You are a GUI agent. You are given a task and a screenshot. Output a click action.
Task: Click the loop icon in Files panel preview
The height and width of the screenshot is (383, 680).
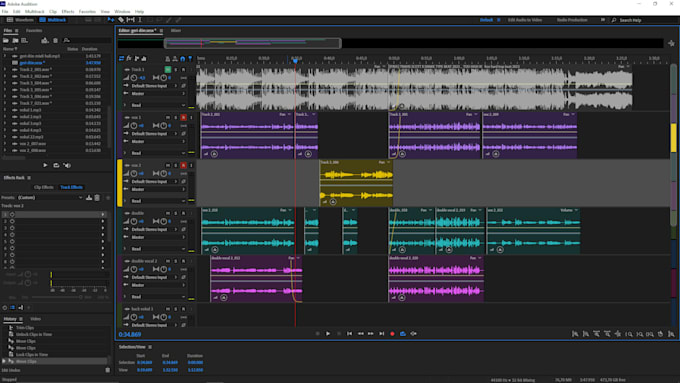pyautogui.click(x=56, y=165)
